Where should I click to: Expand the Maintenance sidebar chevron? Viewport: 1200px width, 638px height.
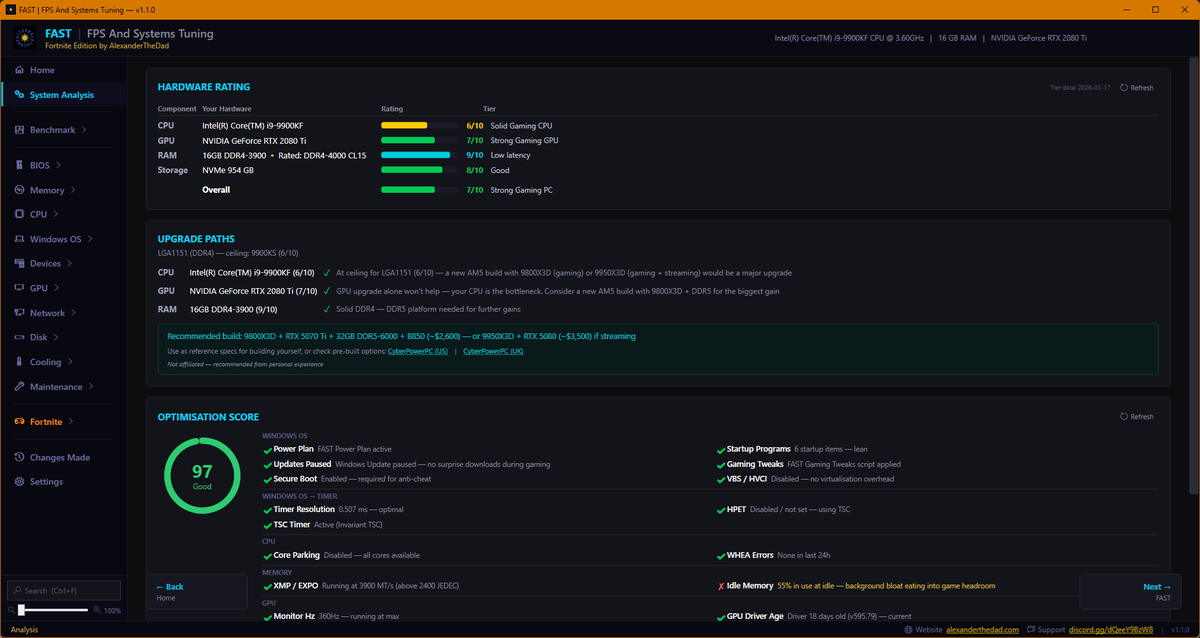point(91,387)
